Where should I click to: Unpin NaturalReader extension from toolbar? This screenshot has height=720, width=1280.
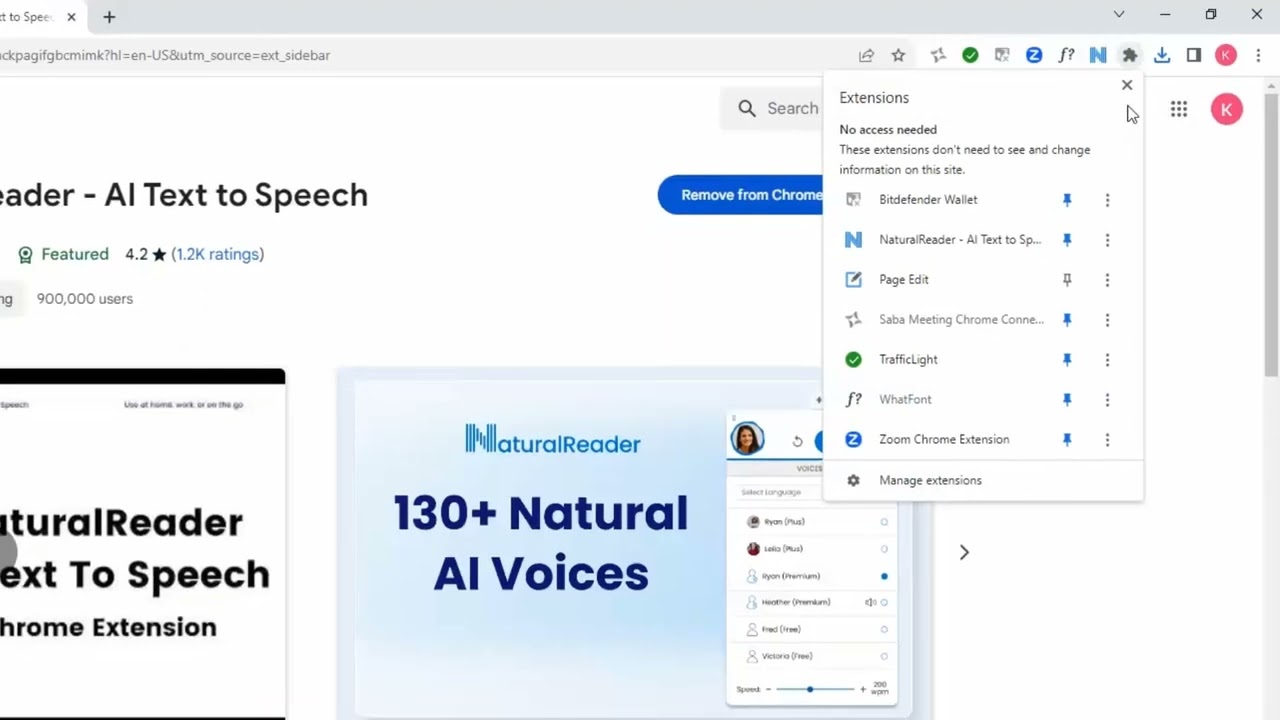[1067, 240]
